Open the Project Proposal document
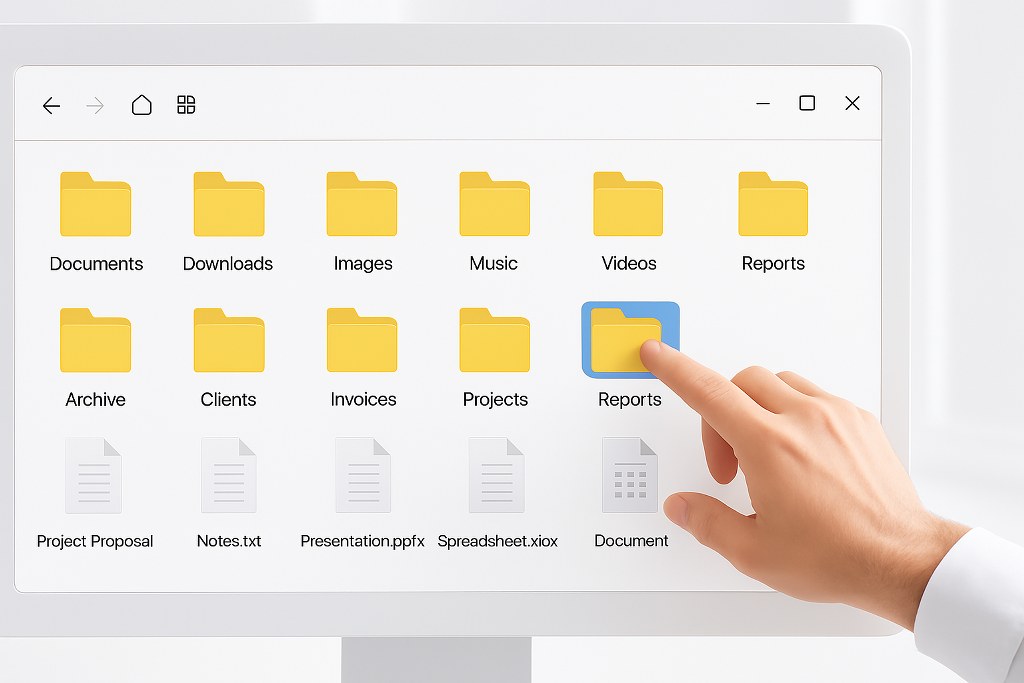 click(94, 475)
